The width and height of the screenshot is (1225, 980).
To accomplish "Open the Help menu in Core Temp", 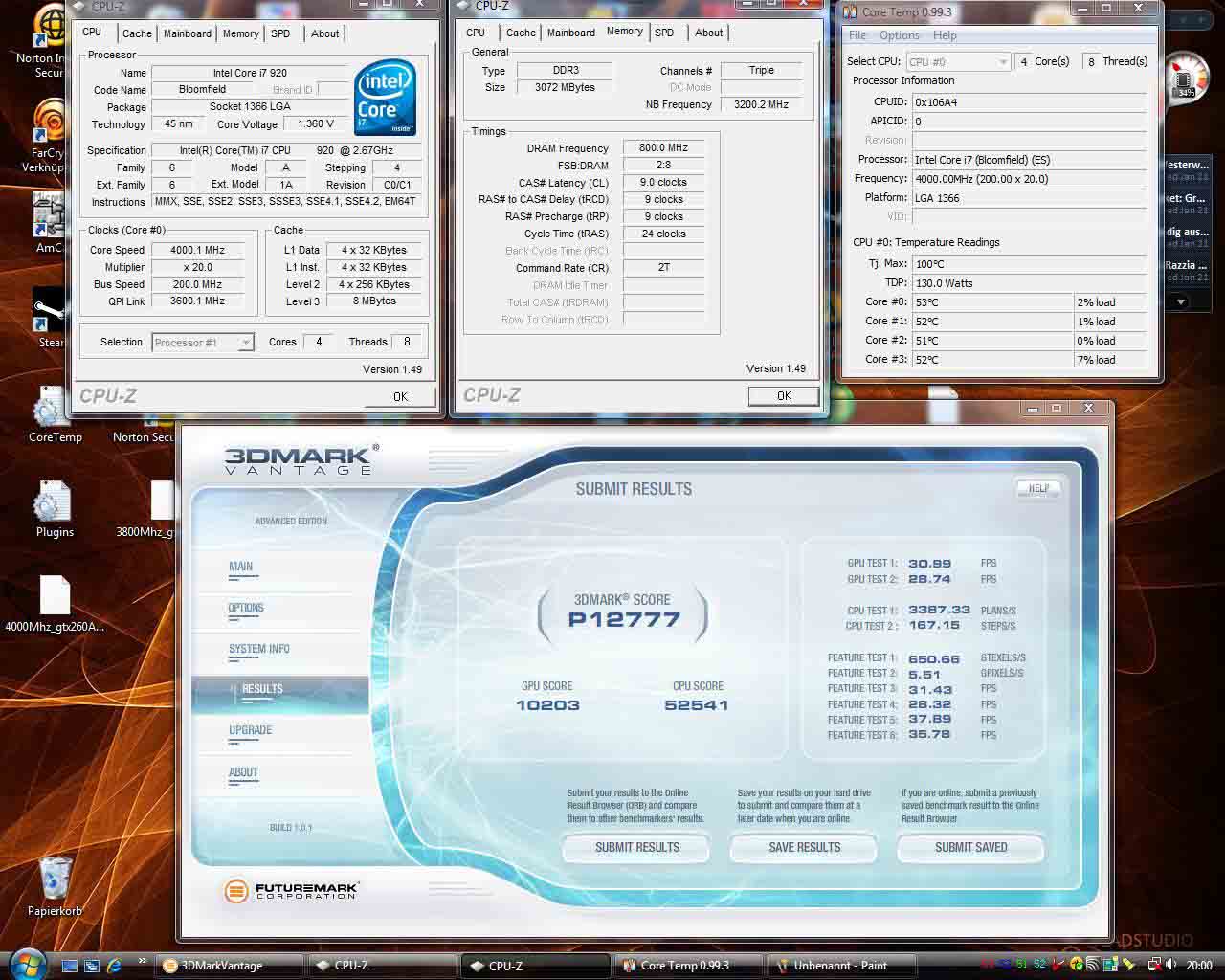I will pyautogui.click(x=945, y=35).
